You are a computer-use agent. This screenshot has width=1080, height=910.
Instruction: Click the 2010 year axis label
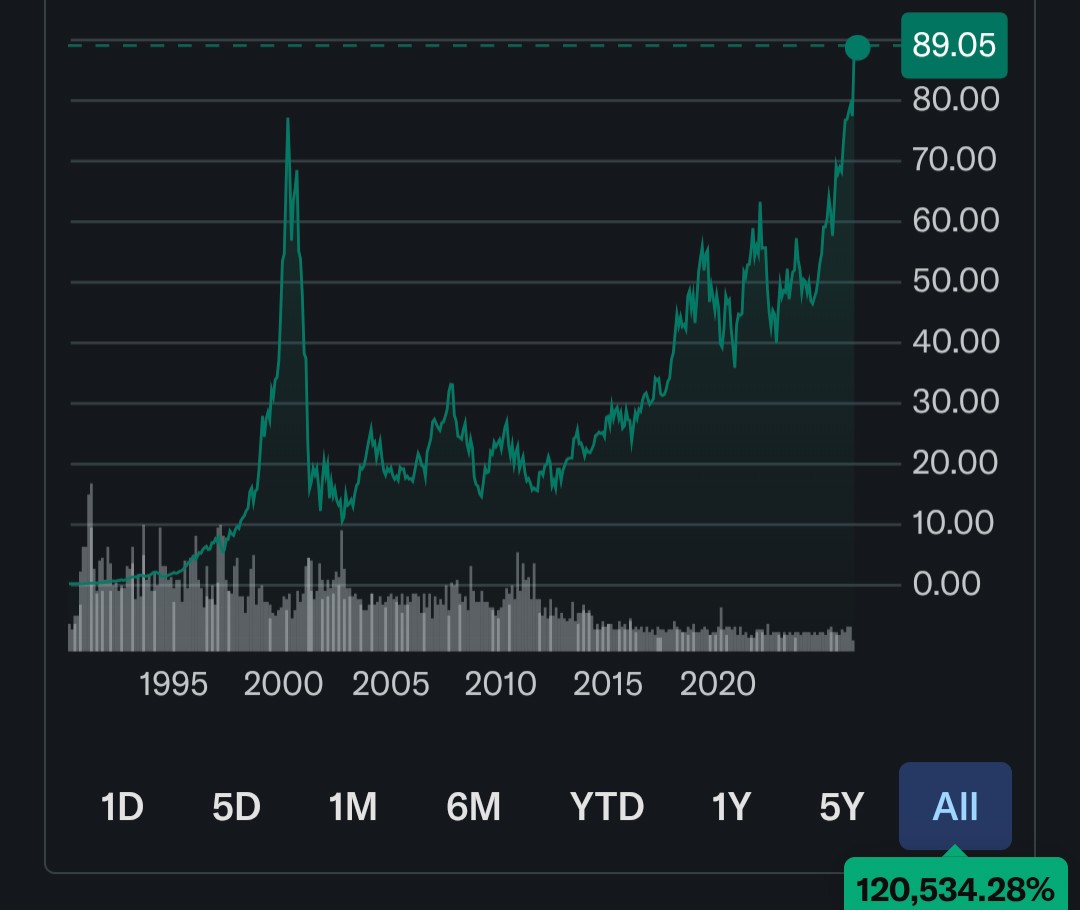pos(500,684)
